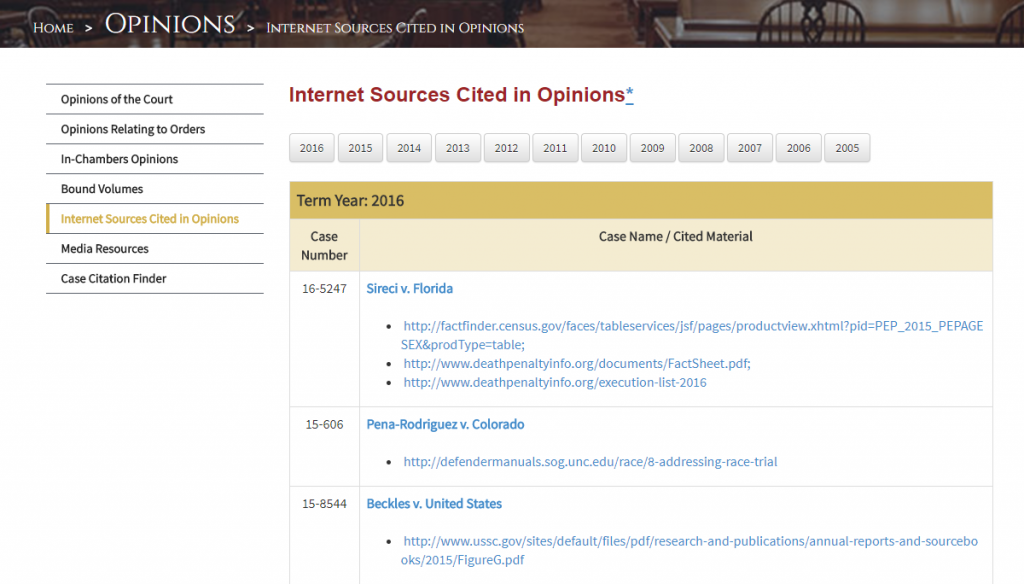Click the asterisk footnote link in heading
The image size is (1024, 584).
(x=630, y=95)
